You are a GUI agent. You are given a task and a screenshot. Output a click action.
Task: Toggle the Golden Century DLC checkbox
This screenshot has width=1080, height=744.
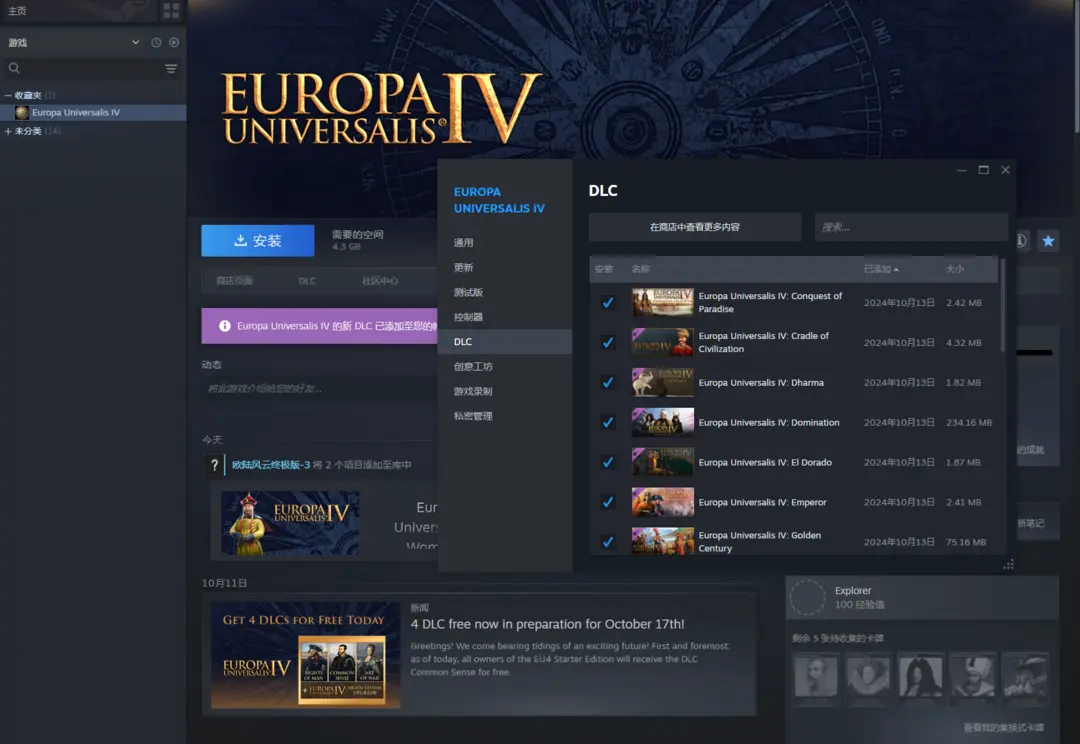tap(608, 542)
